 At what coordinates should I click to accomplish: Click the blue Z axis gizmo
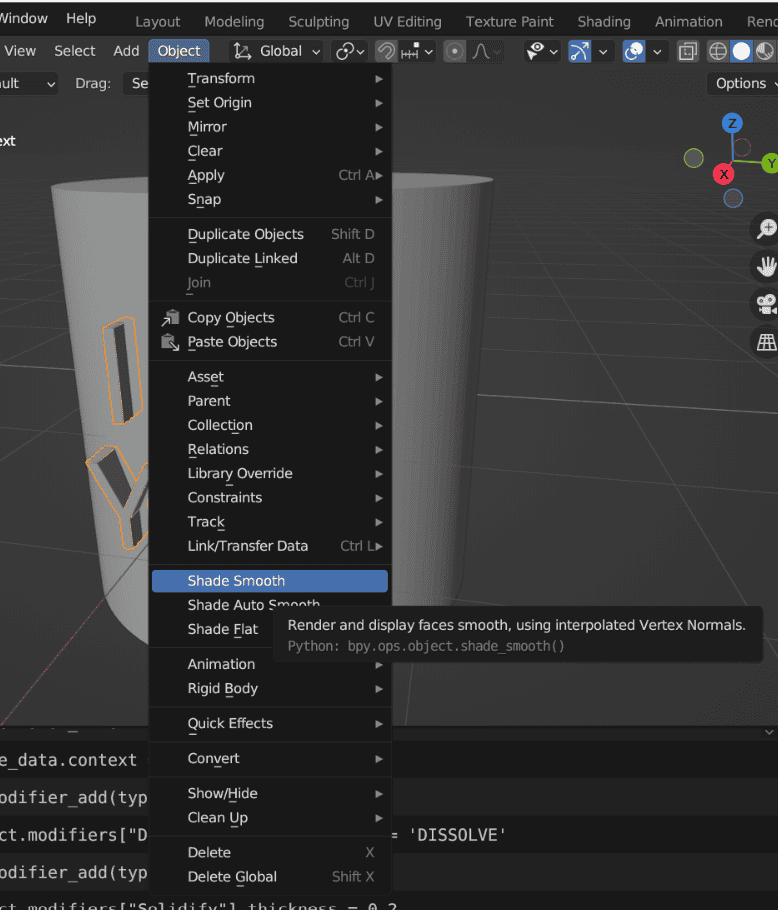pyautogui.click(x=732, y=123)
